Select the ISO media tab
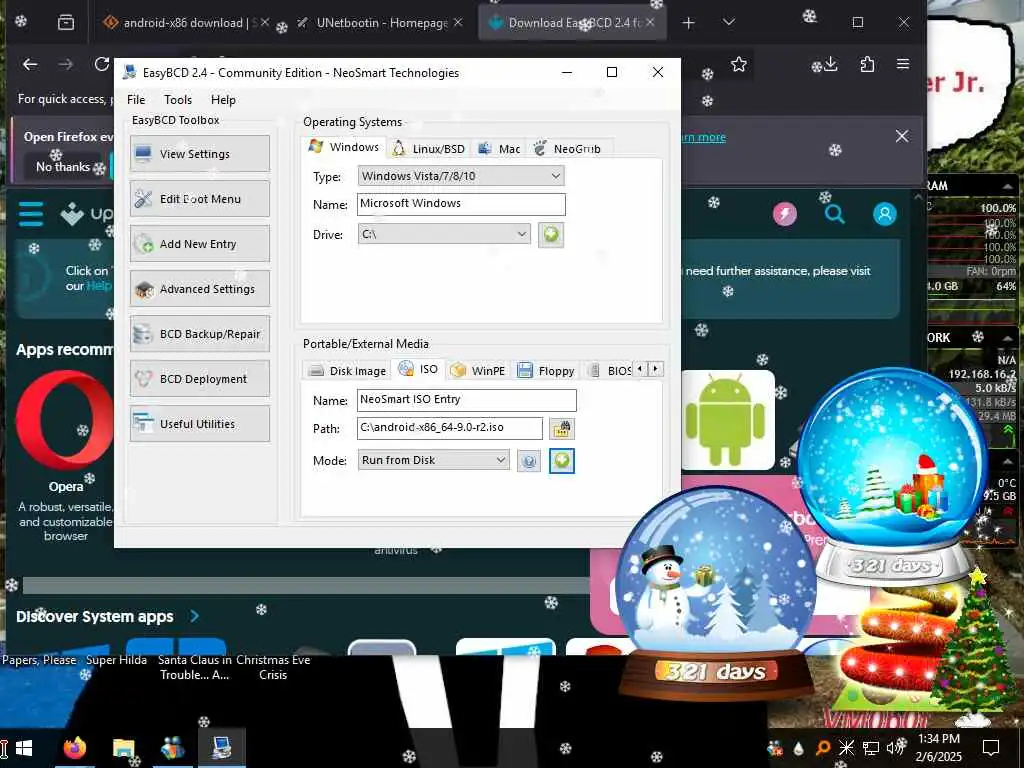 point(418,369)
